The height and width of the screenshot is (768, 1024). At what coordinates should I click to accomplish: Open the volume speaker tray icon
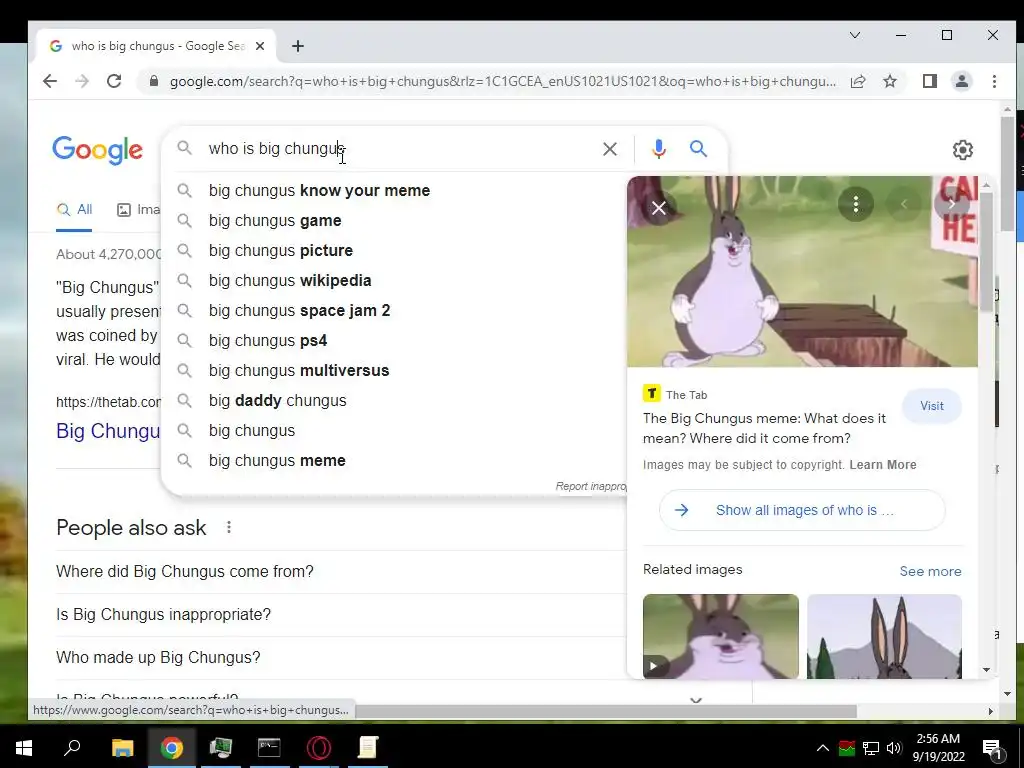tap(894, 748)
